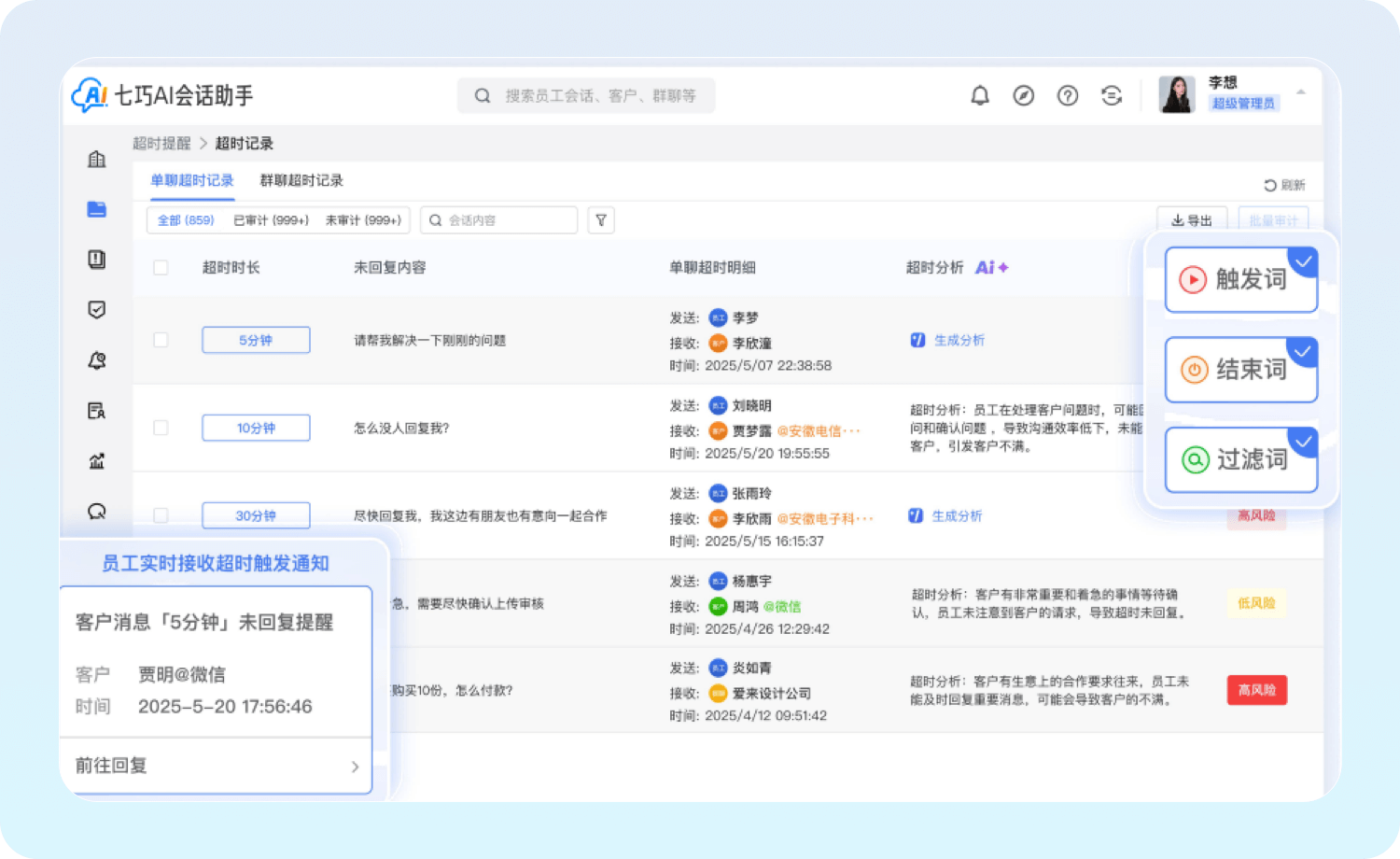Viewport: 1400px width, 859px height.
Task: Click the red 高风险 tag
Action: (1256, 690)
